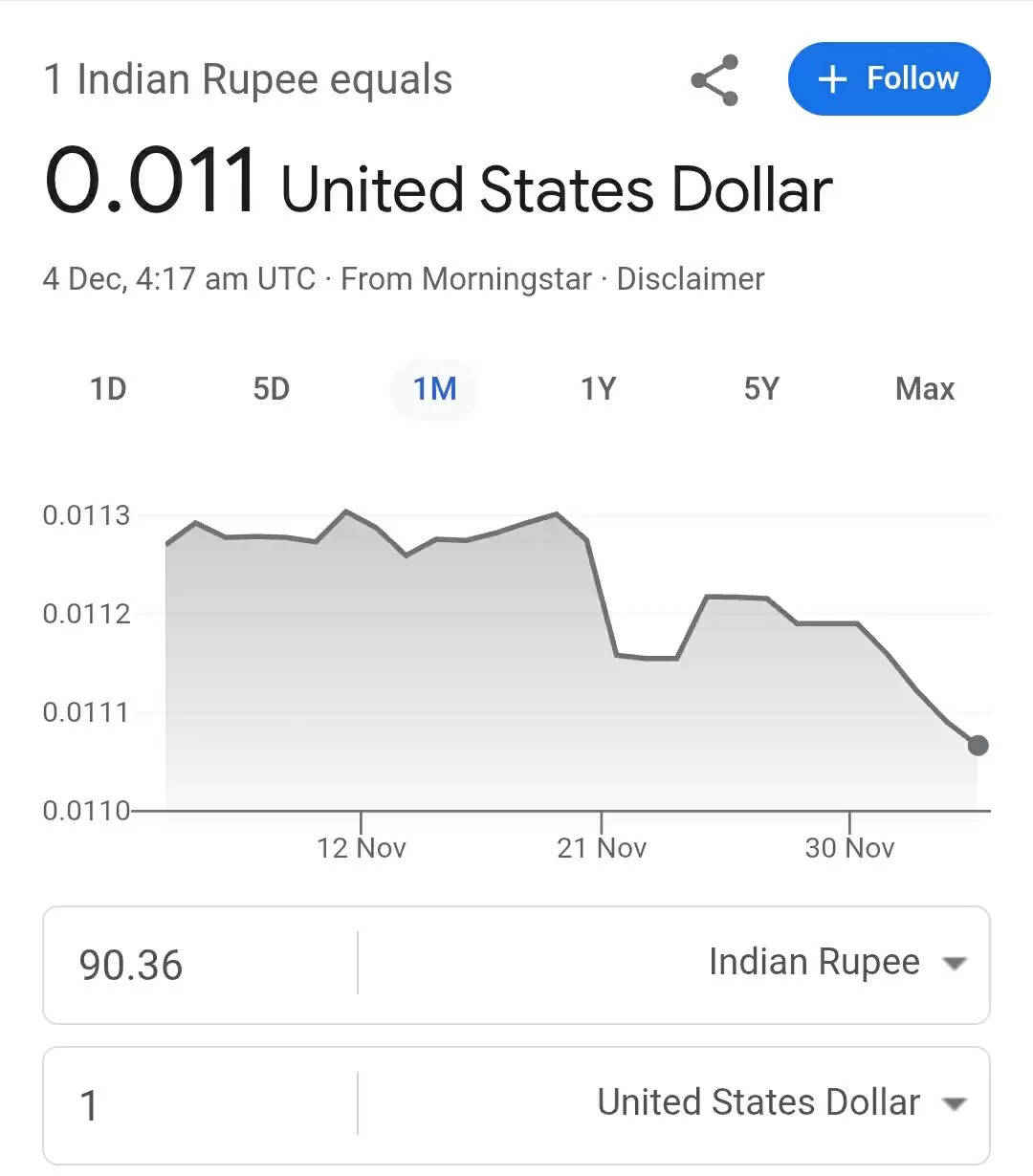Open the Disclaimer link
Screen dimensions: 1033x1176
[690, 279]
